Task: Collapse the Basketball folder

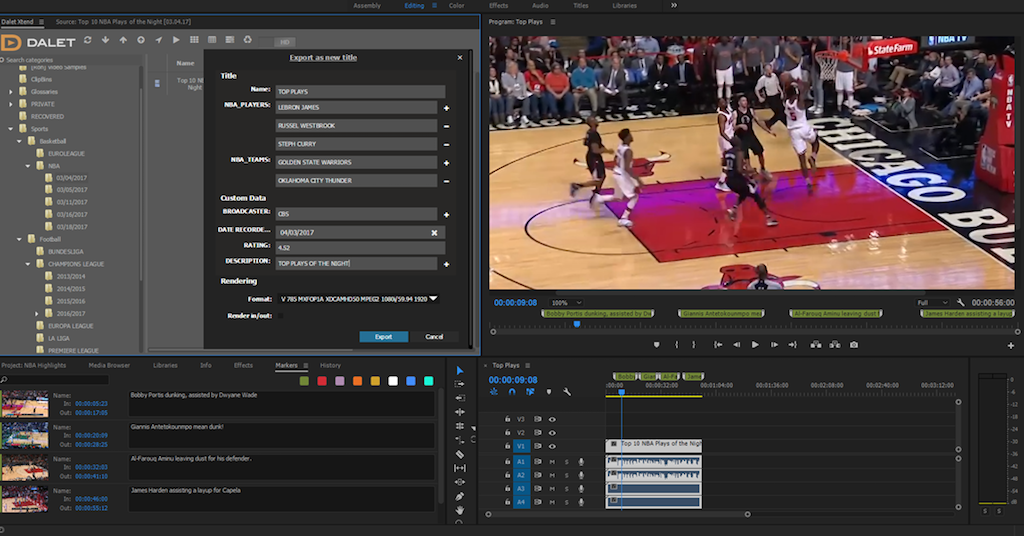Action: point(19,141)
